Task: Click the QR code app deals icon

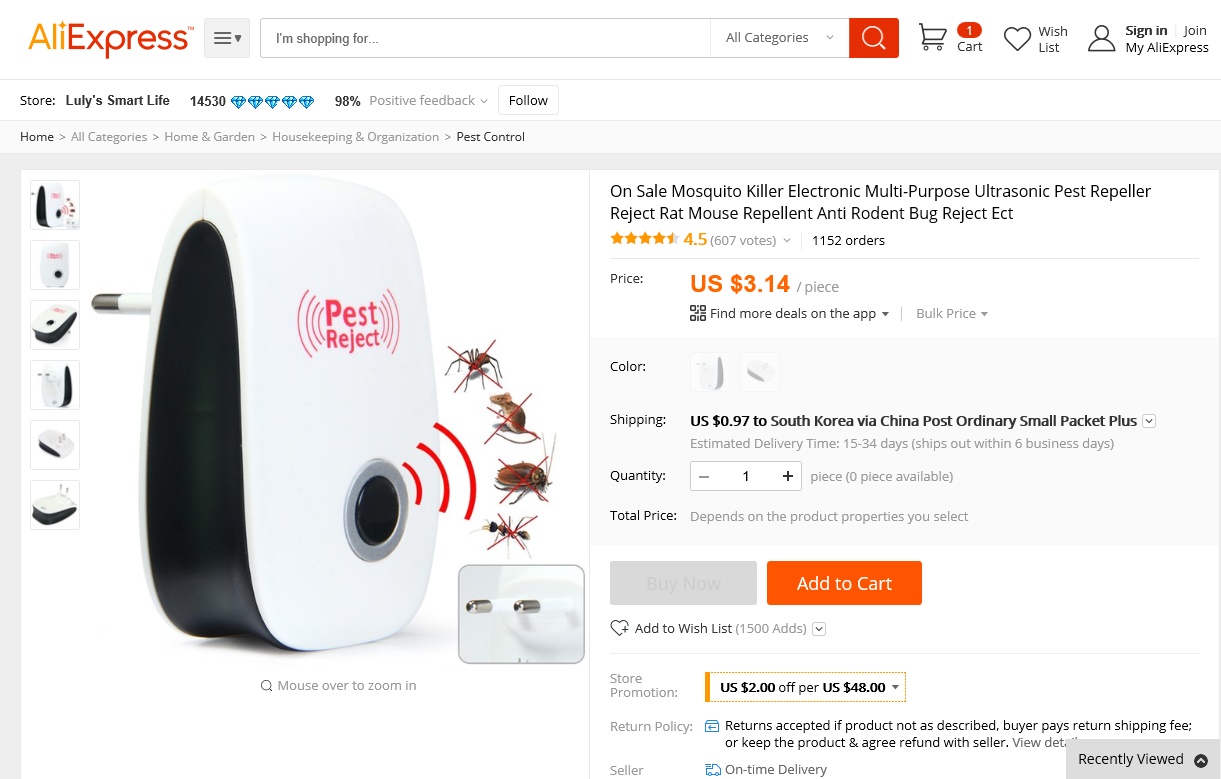Action: point(698,313)
